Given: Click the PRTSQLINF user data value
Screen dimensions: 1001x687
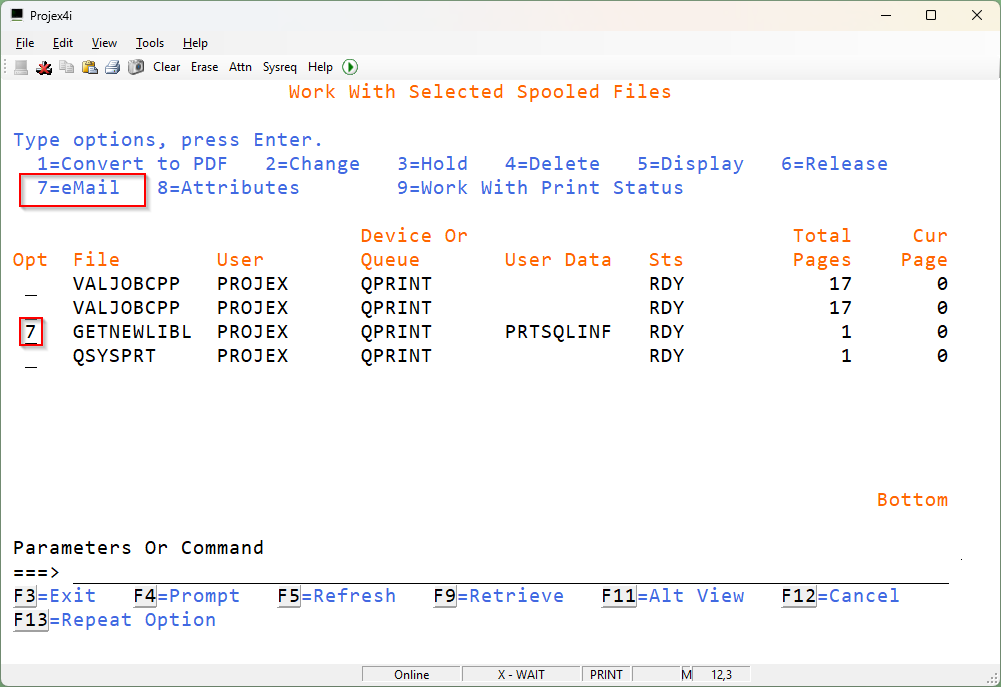Looking at the screenshot, I should (x=558, y=332).
